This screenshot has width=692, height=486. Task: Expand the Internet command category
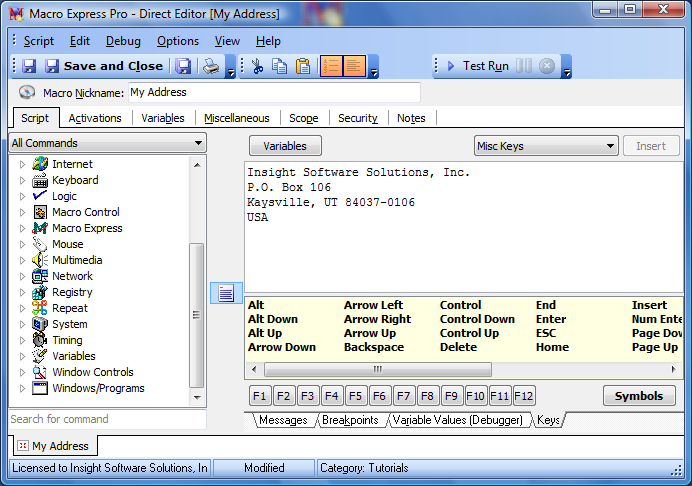coord(23,164)
